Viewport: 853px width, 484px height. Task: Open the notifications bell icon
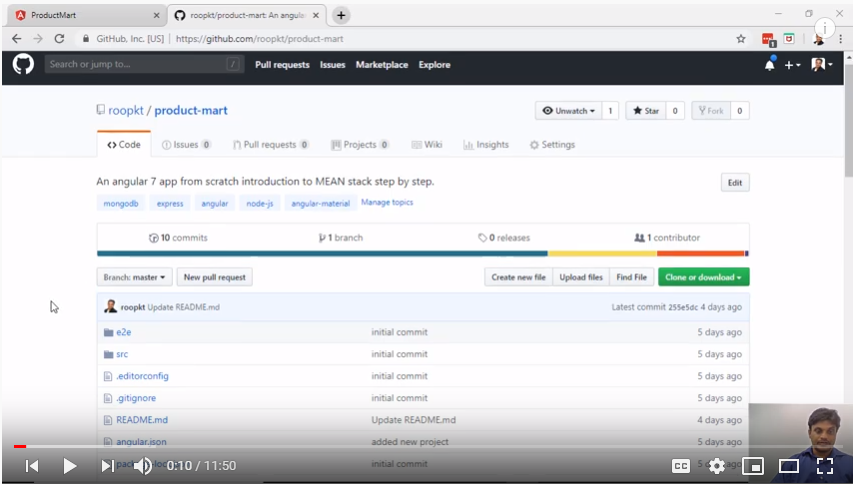769,65
